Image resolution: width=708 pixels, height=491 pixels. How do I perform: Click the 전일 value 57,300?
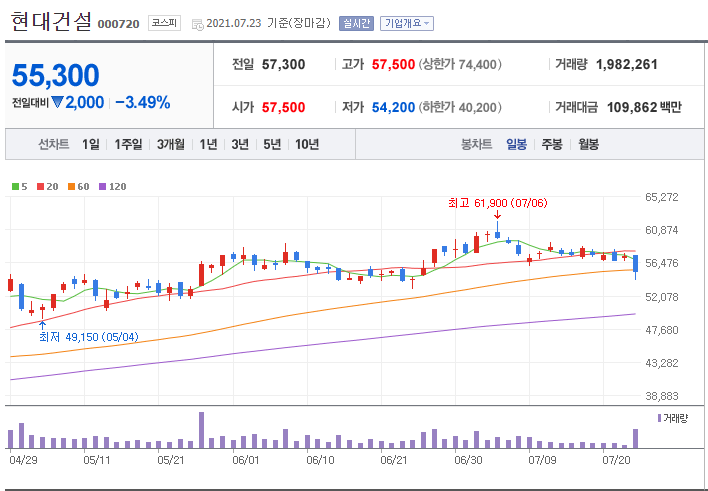(x=284, y=65)
